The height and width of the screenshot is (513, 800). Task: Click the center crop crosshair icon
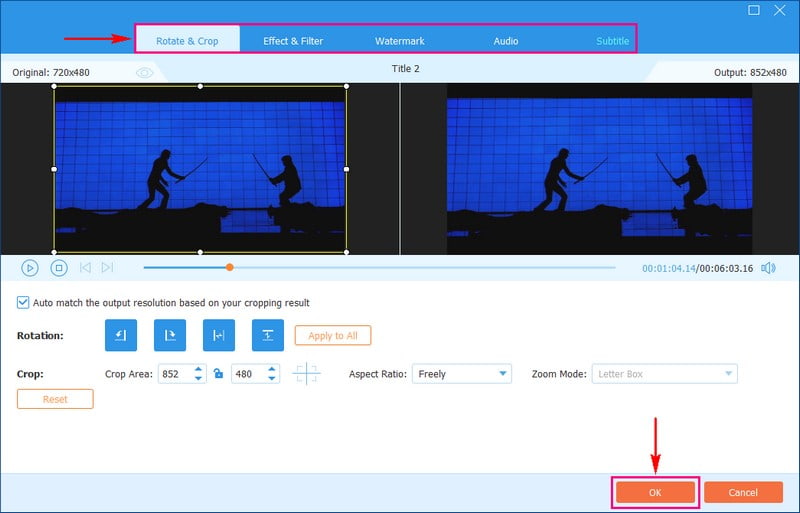[x=306, y=374]
